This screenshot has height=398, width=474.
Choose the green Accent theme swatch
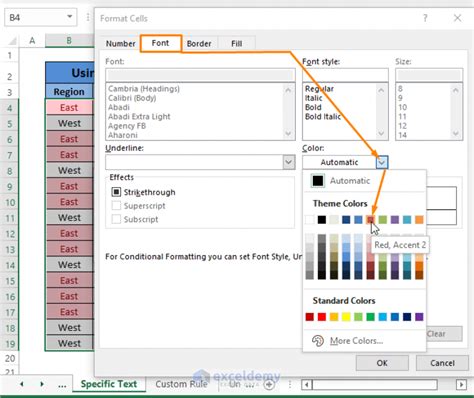[383, 219]
